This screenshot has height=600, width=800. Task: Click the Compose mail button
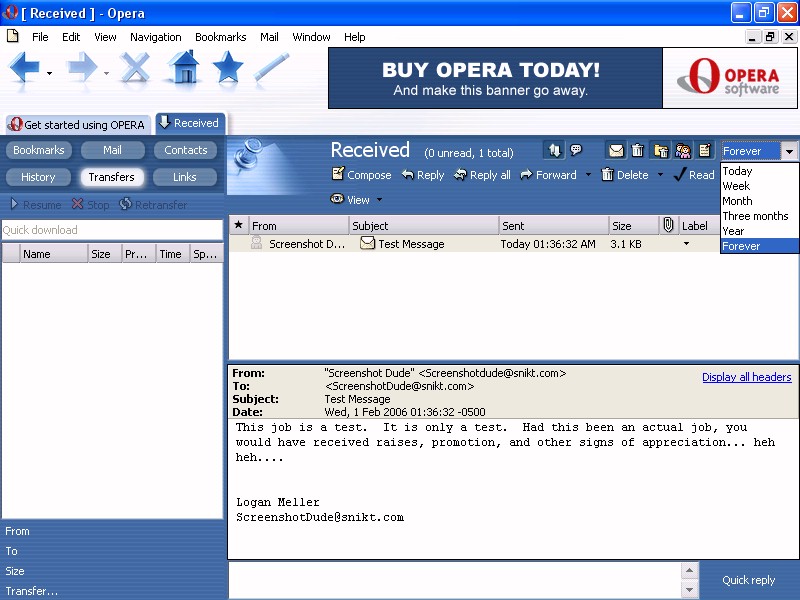[x=361, y=175]
